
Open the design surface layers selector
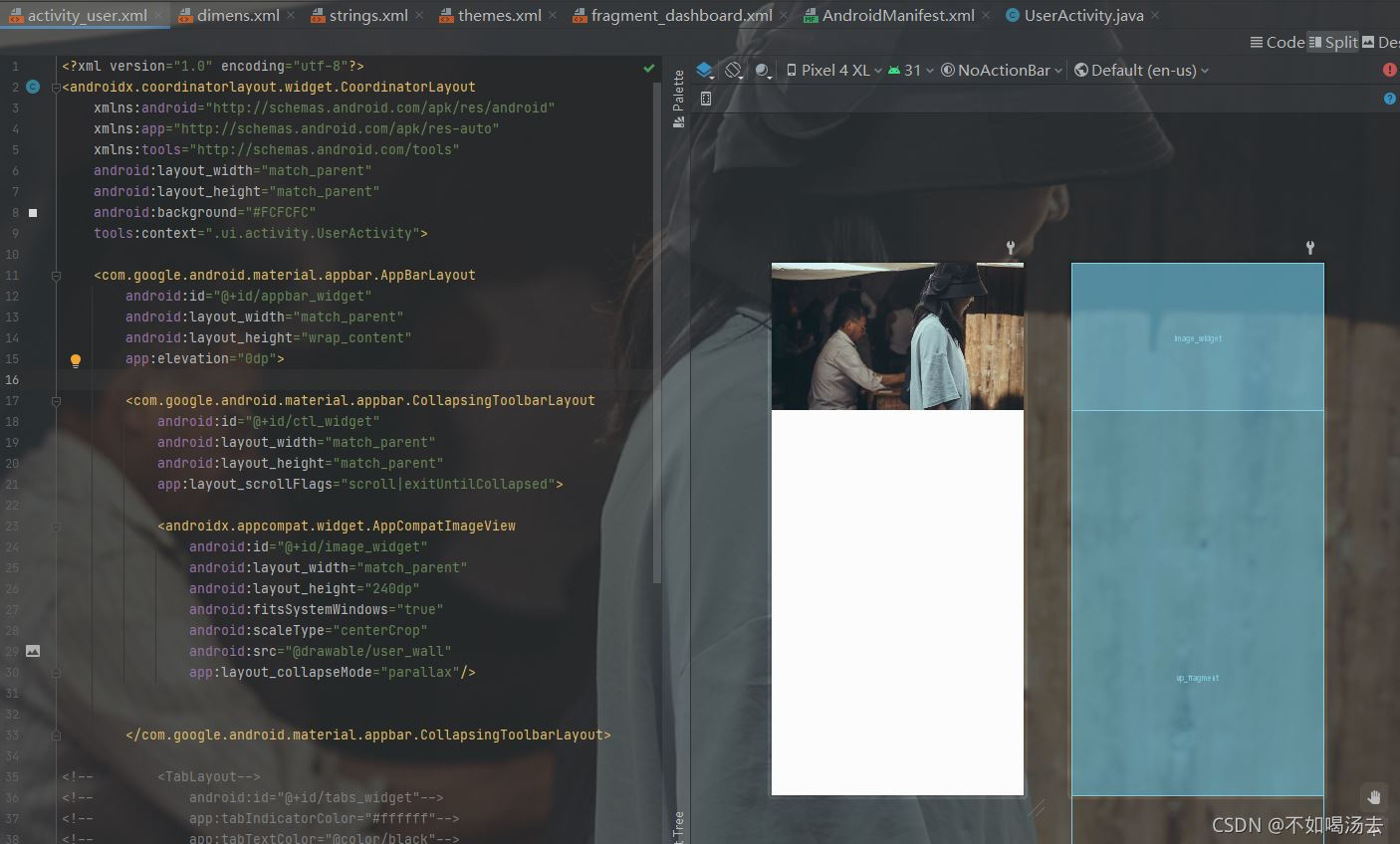tap(705, 70)
